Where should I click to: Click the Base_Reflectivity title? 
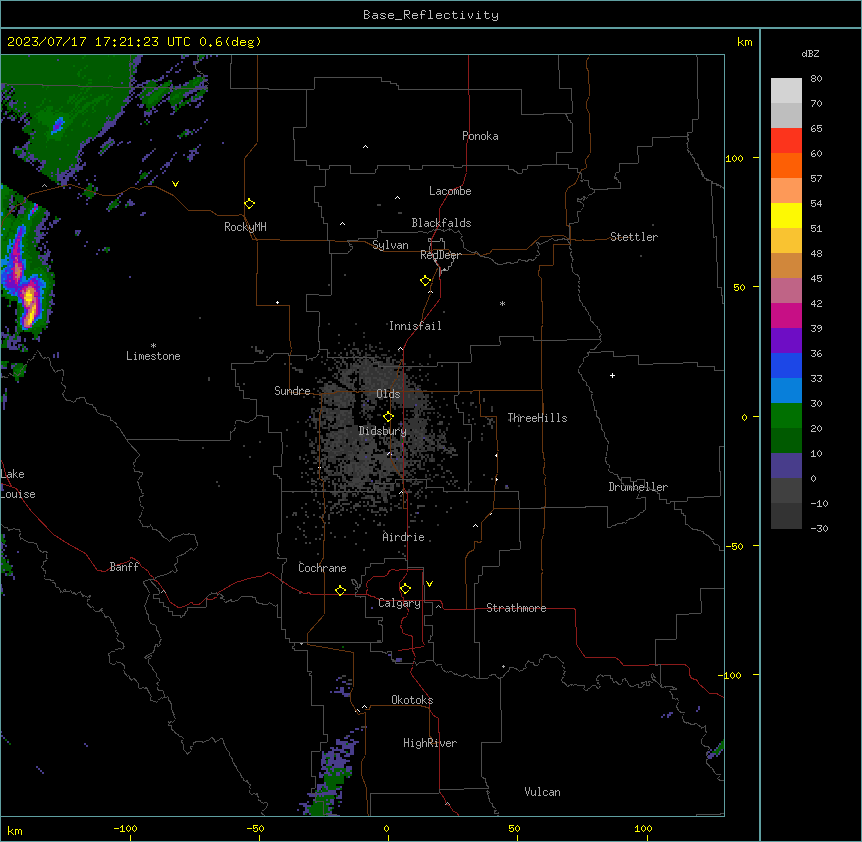[431, 15]
